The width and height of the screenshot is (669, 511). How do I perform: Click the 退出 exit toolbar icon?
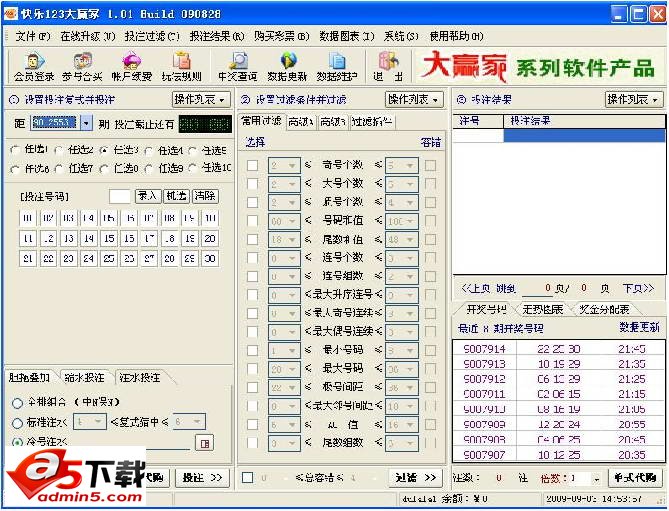387,67
